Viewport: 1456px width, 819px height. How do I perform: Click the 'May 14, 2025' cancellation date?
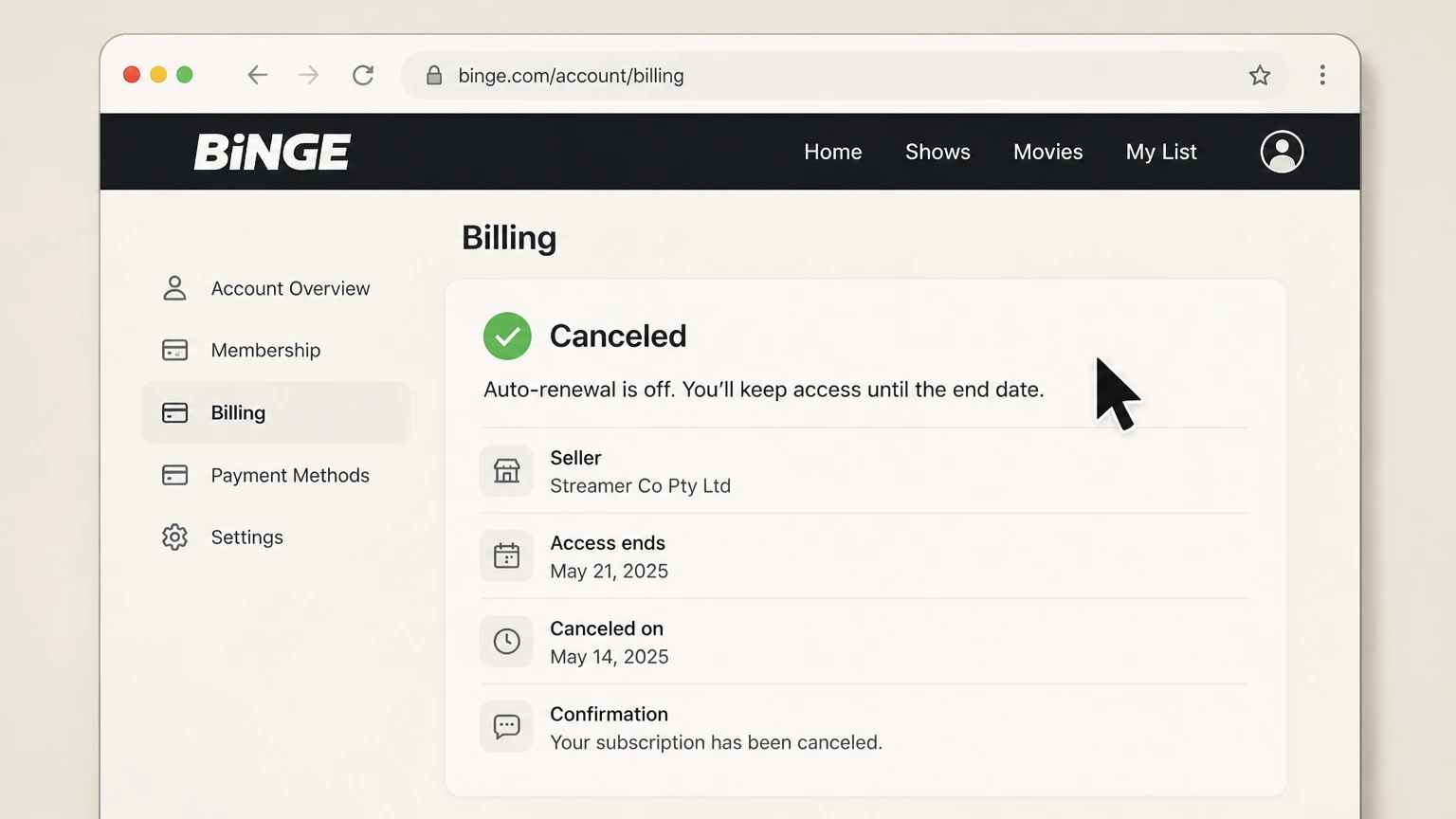click(609, 657)
